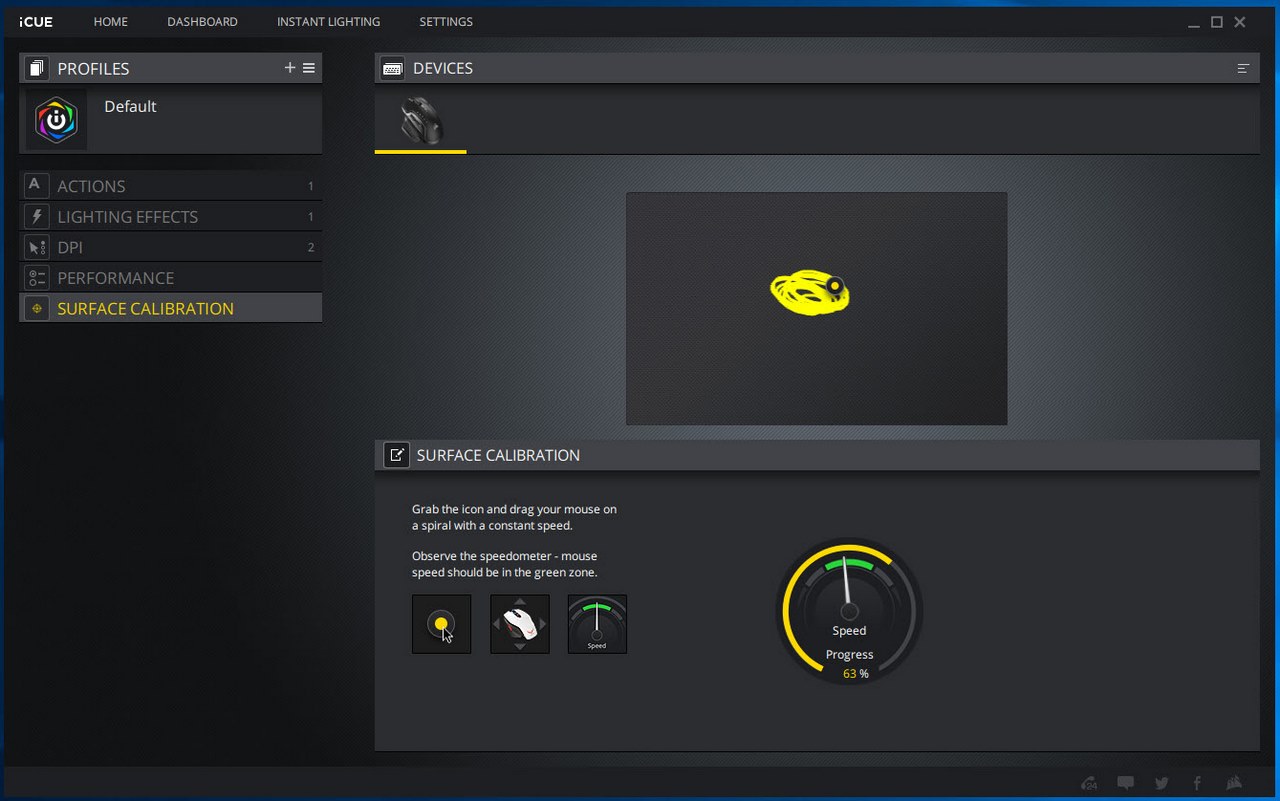
Task: Click the iCUE logo in the top bar
Action: click(36, 21)
